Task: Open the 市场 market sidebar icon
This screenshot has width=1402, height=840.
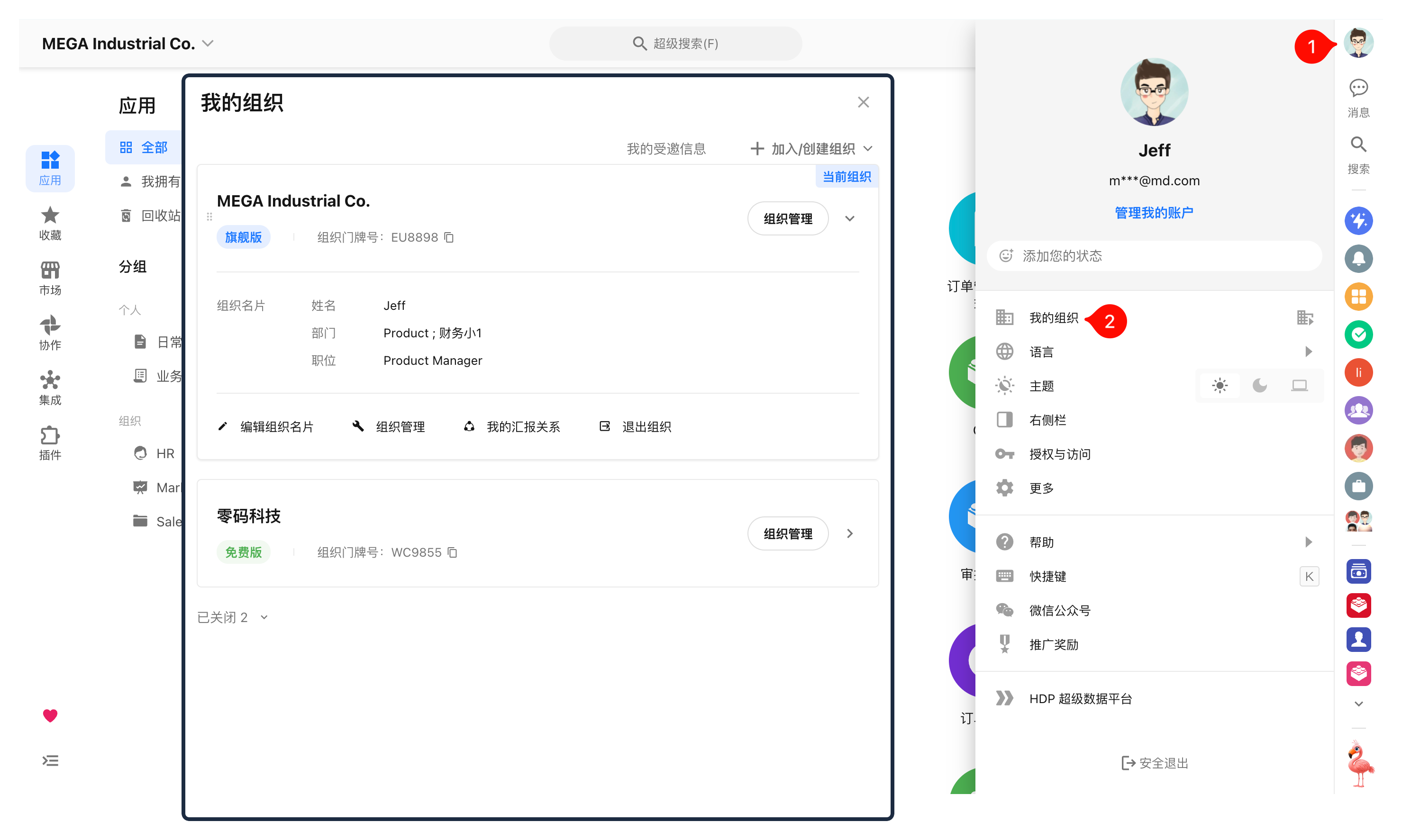Action: pos(50,278)
